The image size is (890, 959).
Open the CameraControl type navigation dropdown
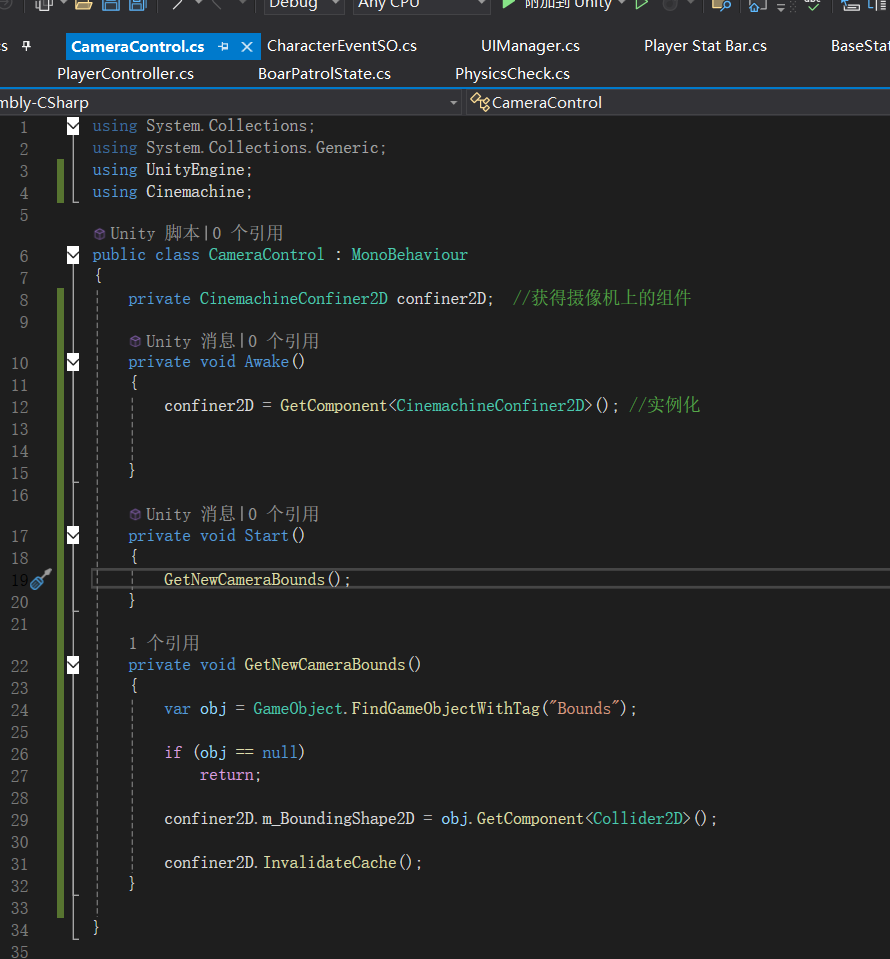click(679, 103)
